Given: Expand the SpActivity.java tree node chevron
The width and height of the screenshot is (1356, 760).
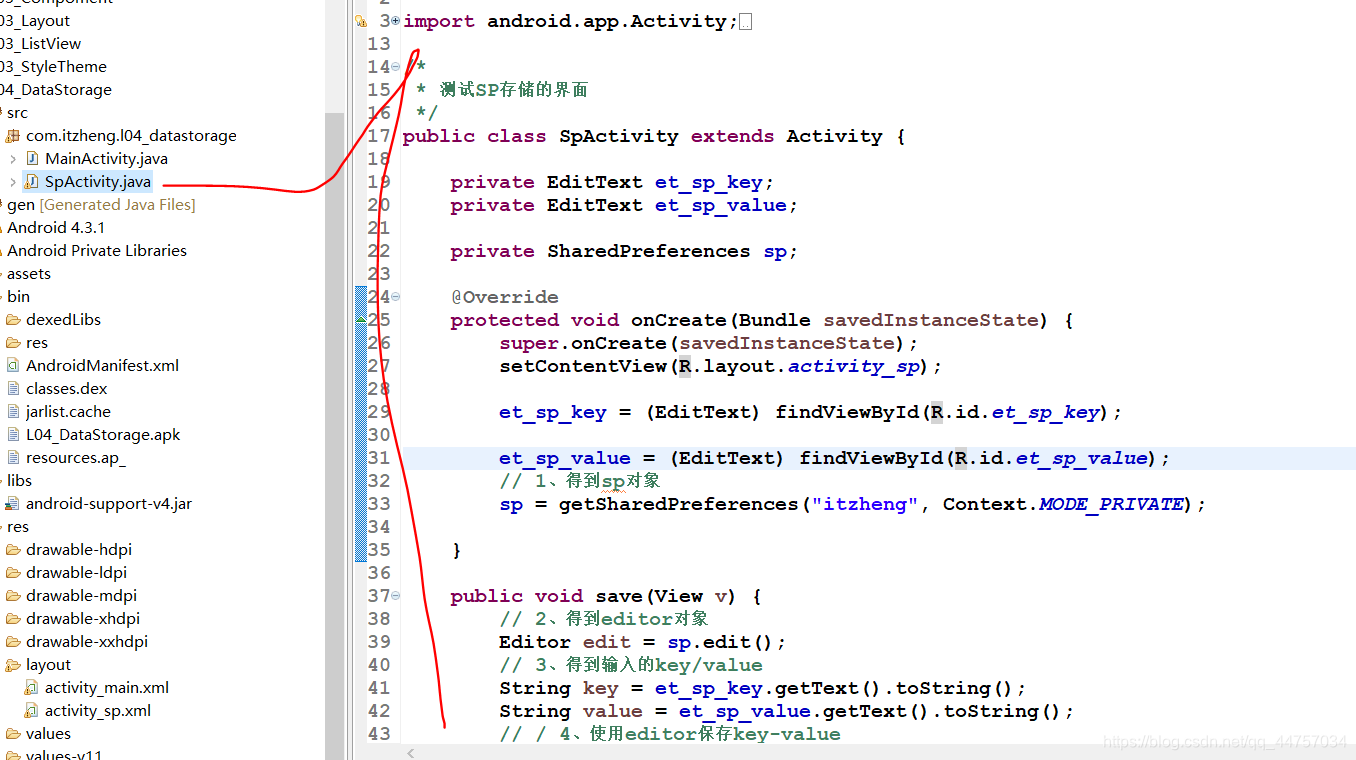Looking at the screenshot, I should point(12,182).
